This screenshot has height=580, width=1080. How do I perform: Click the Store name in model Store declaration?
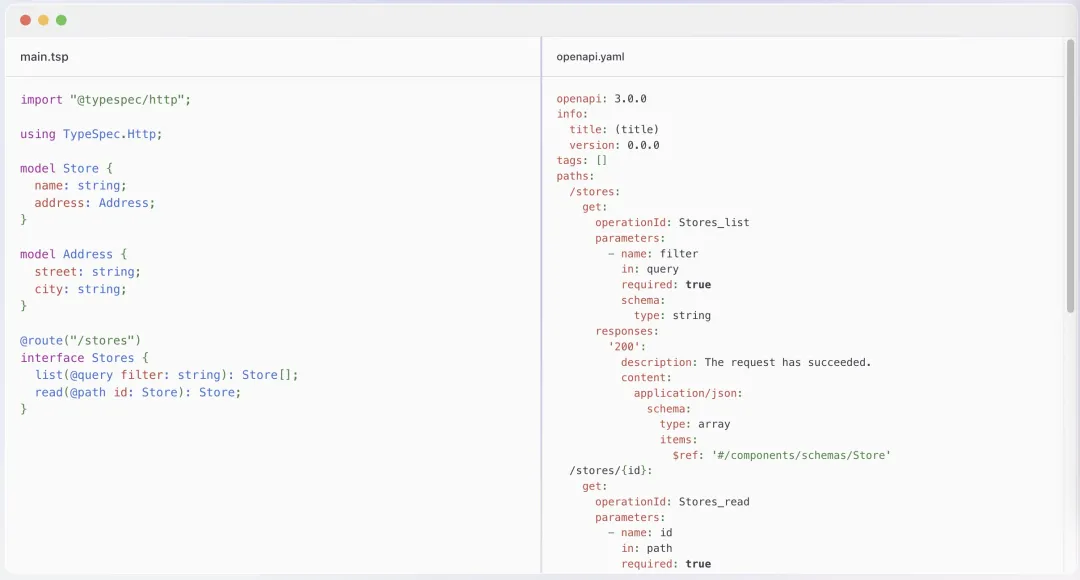(81, 169)
